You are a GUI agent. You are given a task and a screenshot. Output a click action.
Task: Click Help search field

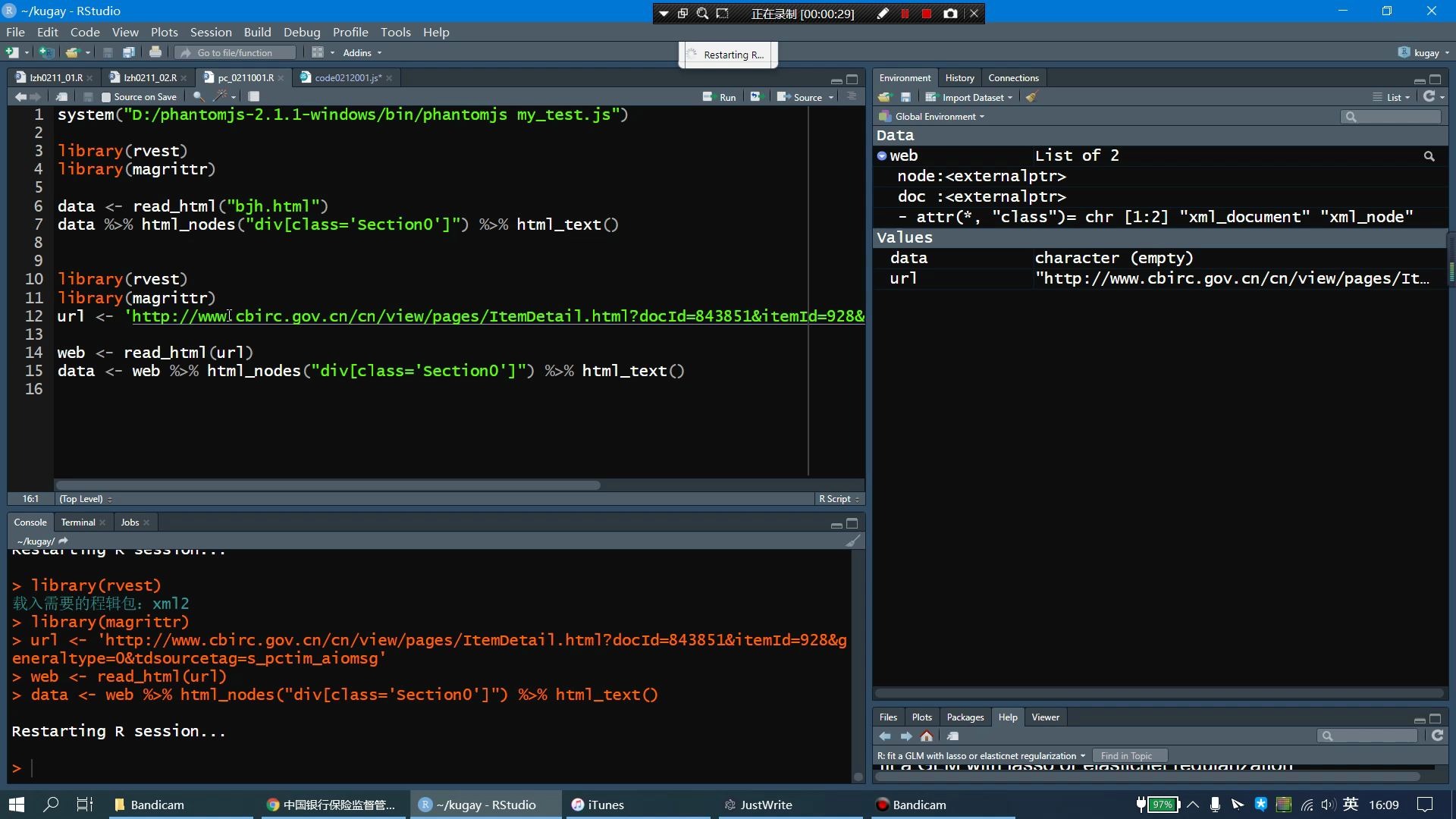click(1367, 736)
